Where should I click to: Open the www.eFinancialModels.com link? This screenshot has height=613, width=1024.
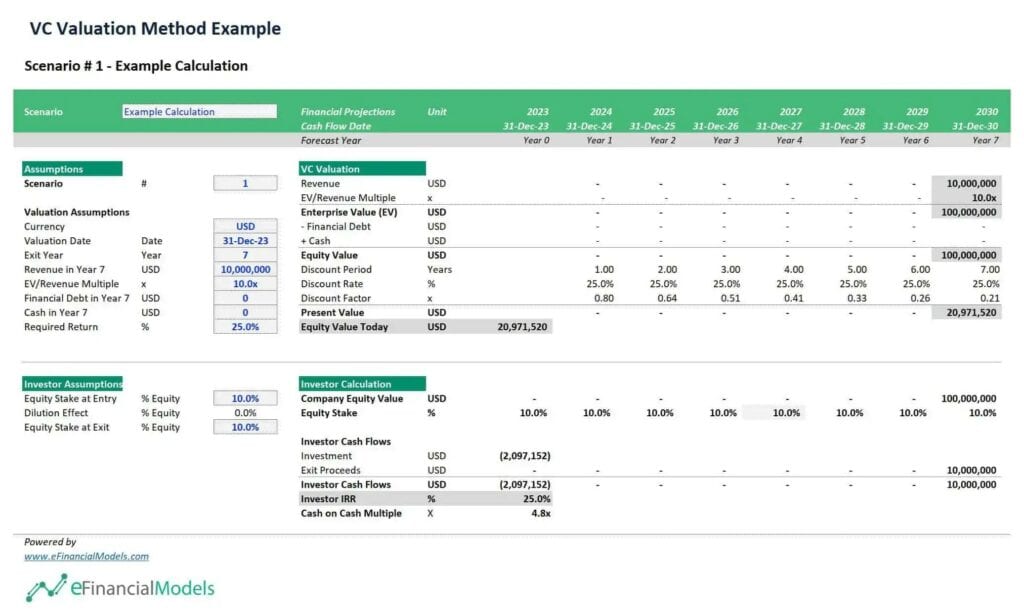coord(86,556)
